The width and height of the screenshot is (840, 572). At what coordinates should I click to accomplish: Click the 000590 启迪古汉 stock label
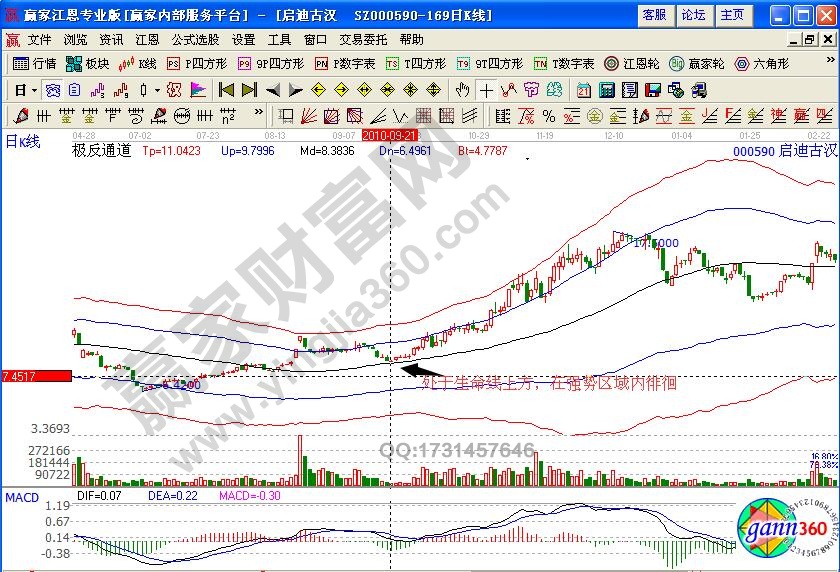785,151
